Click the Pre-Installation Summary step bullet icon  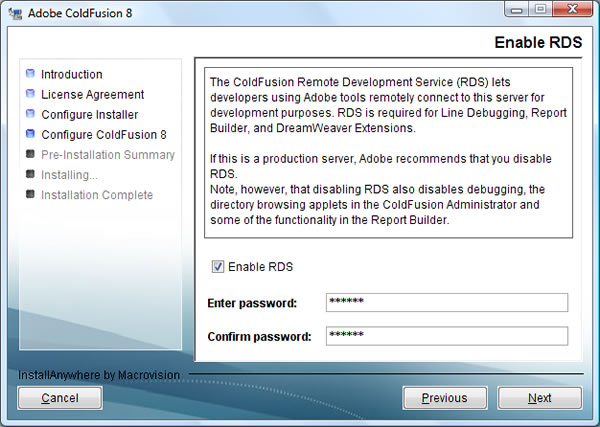pos(30,153)
